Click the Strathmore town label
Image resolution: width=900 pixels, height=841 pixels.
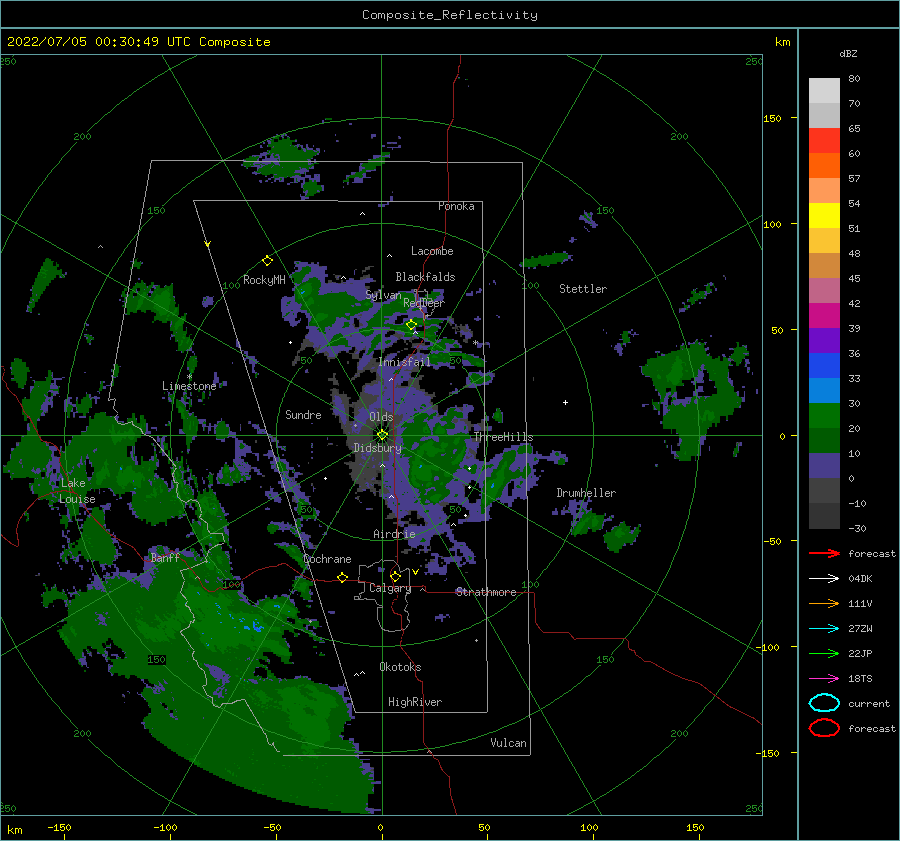click(x=486, y=592)
